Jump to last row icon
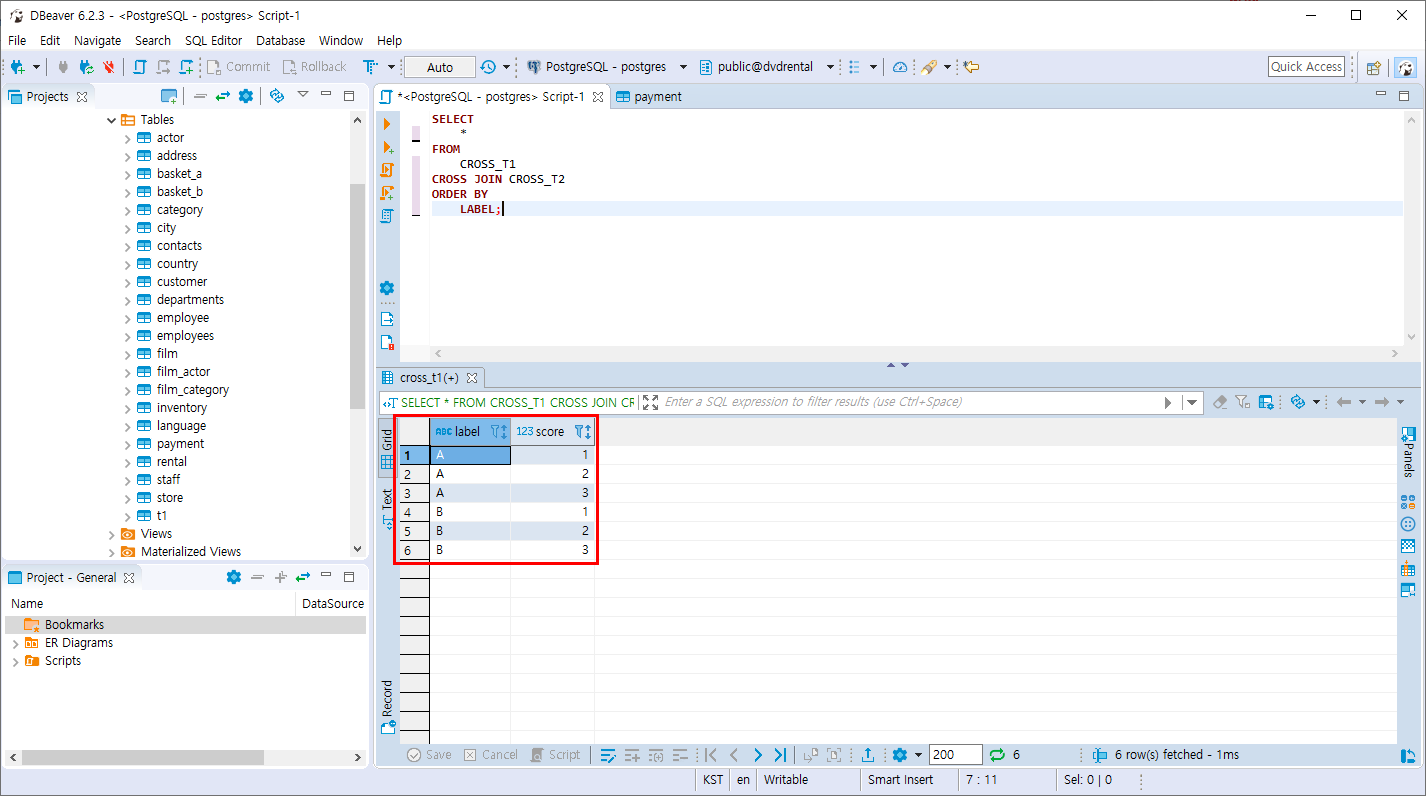This screenshot has height=796, width=1426. pyautogui.click(x=780, y=755)
